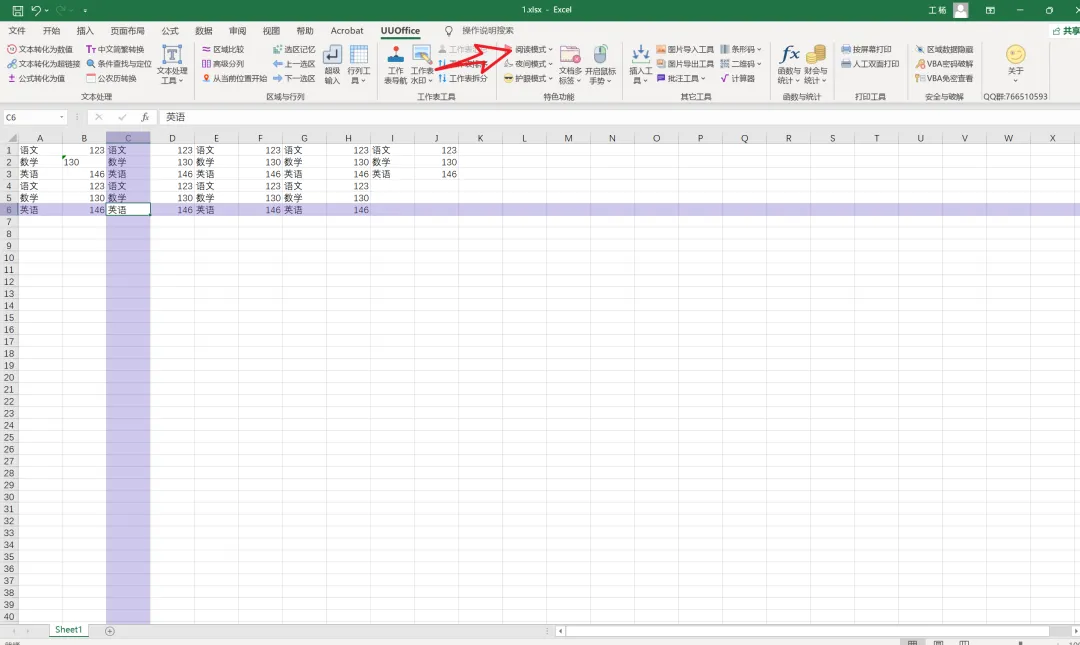Screen dimensions: 1080x645
Task: Switch to 数据 ribbon tab
Action: pyautogui.click(x=204, y=31)
